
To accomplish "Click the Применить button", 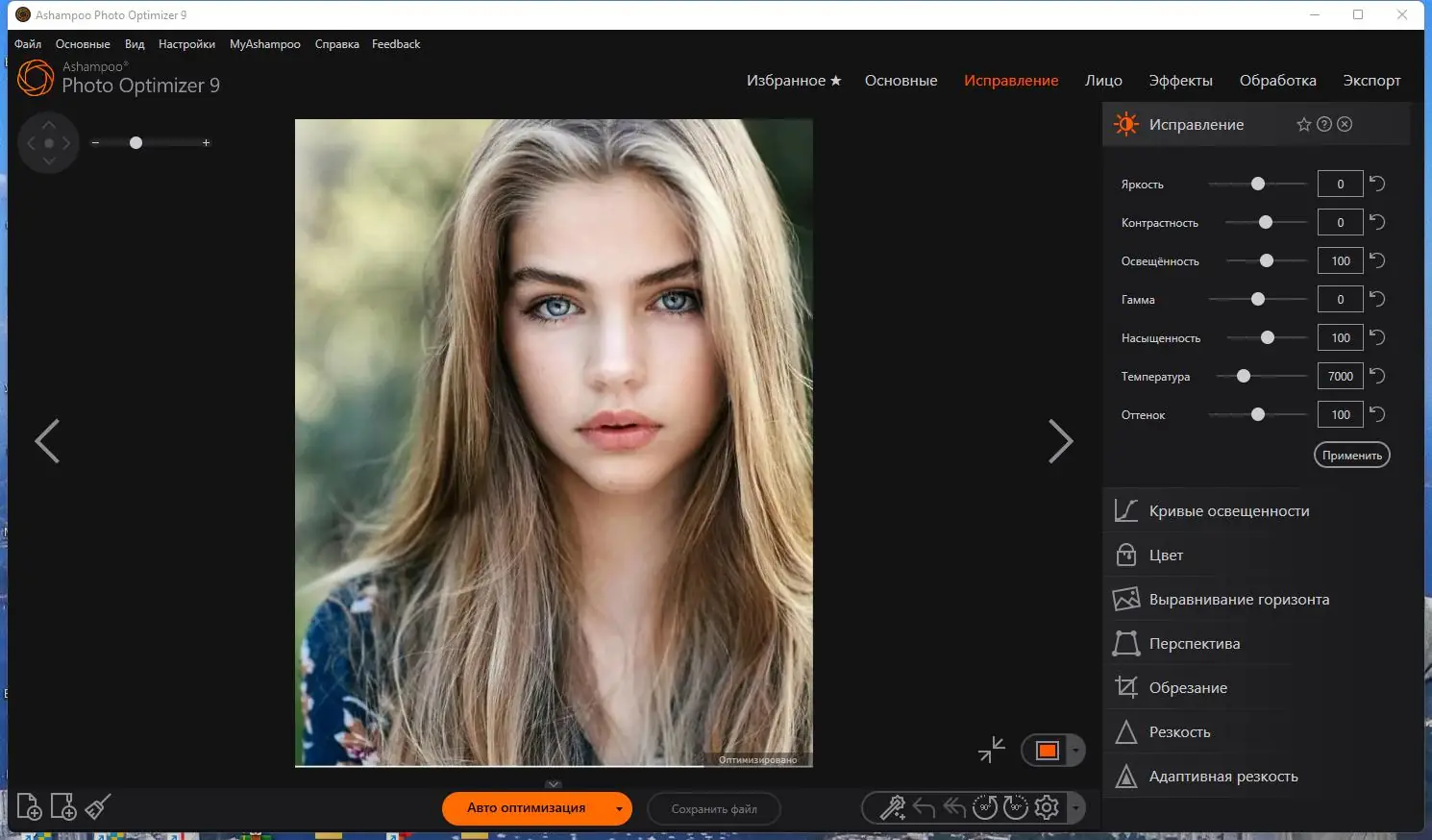I will 1352,456.
